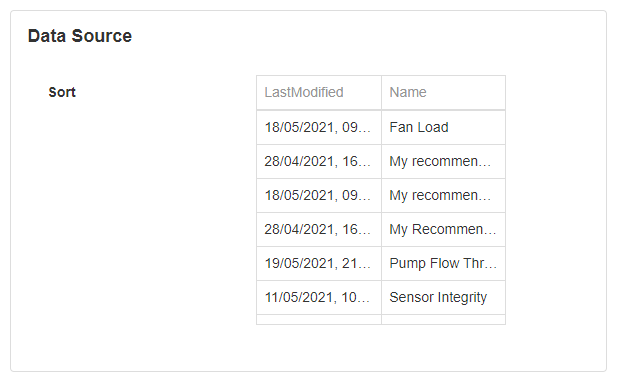Click the Name column header
The height and width of the screenshot is (380, 618).
click(443, 92)
